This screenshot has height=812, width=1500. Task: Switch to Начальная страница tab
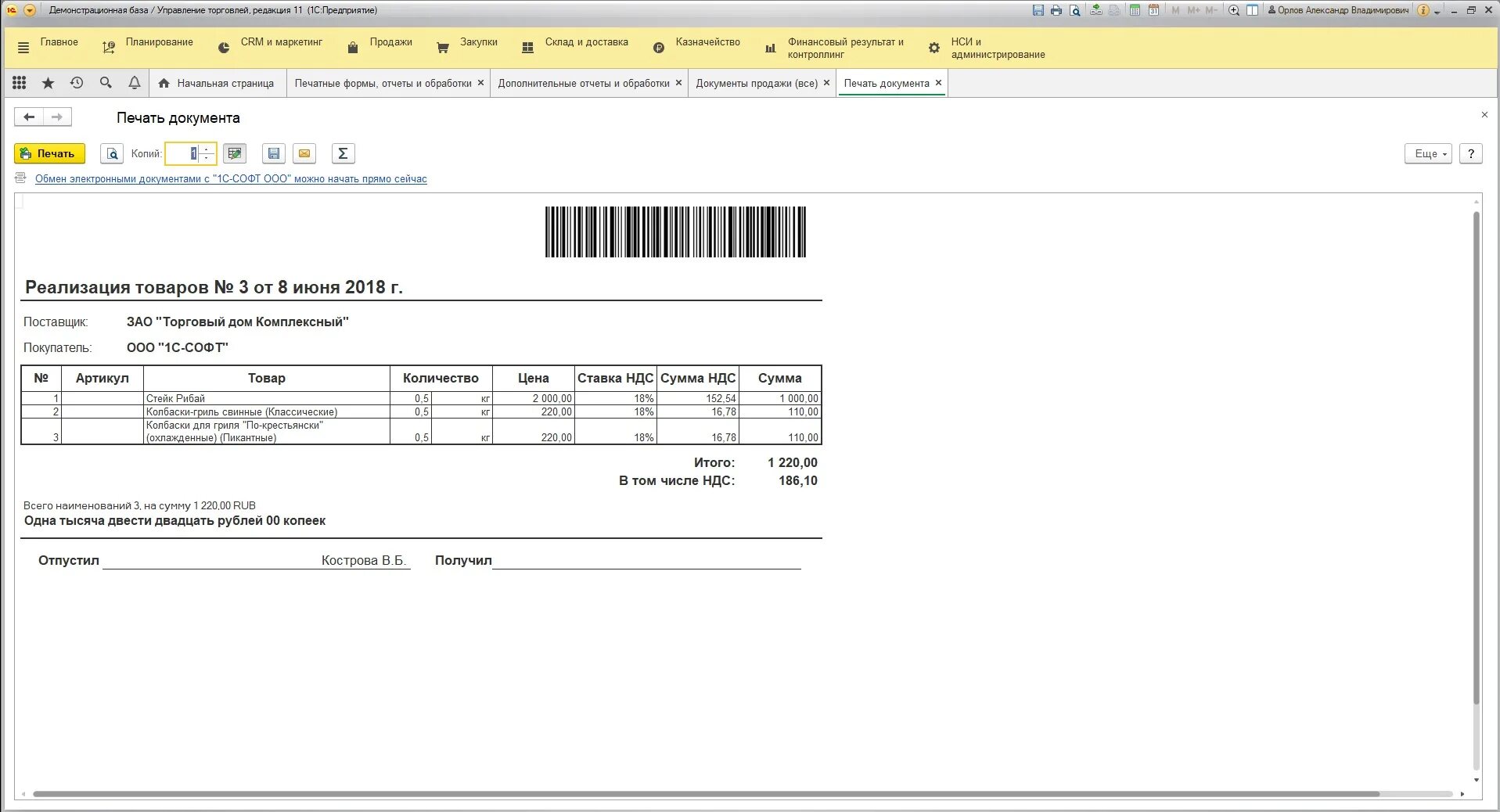pyautogui.click(x=216, y=83)
